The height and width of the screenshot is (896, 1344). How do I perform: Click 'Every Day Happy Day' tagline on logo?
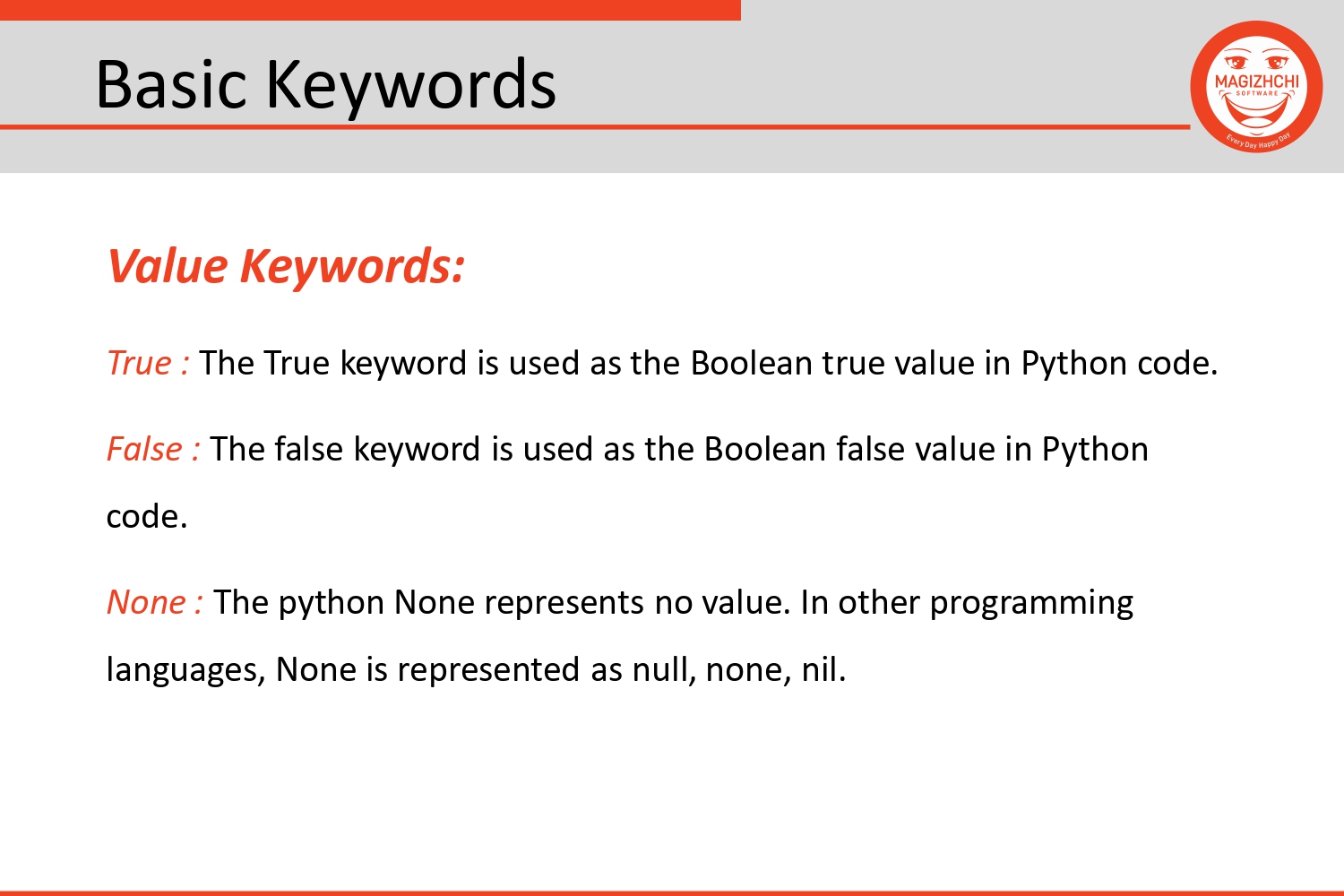point(1258,141)
